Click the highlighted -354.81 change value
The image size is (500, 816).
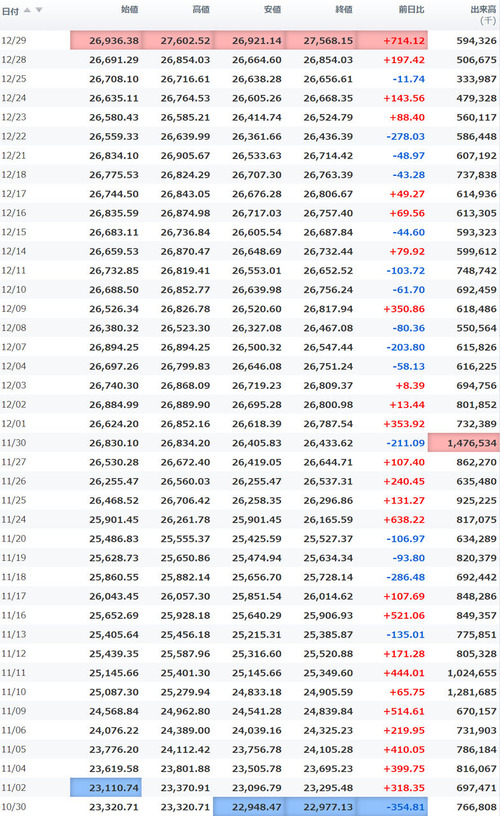[x=405, y=807]
